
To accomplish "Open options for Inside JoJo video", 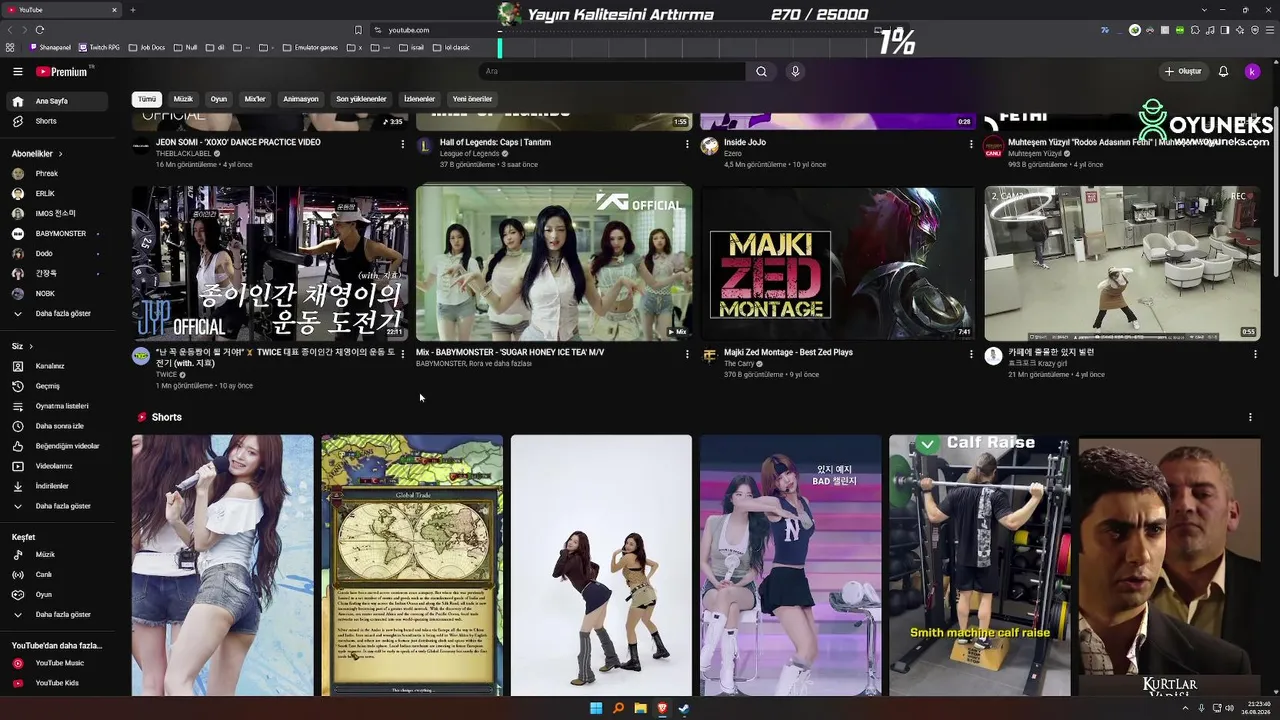I will point(971,144).
